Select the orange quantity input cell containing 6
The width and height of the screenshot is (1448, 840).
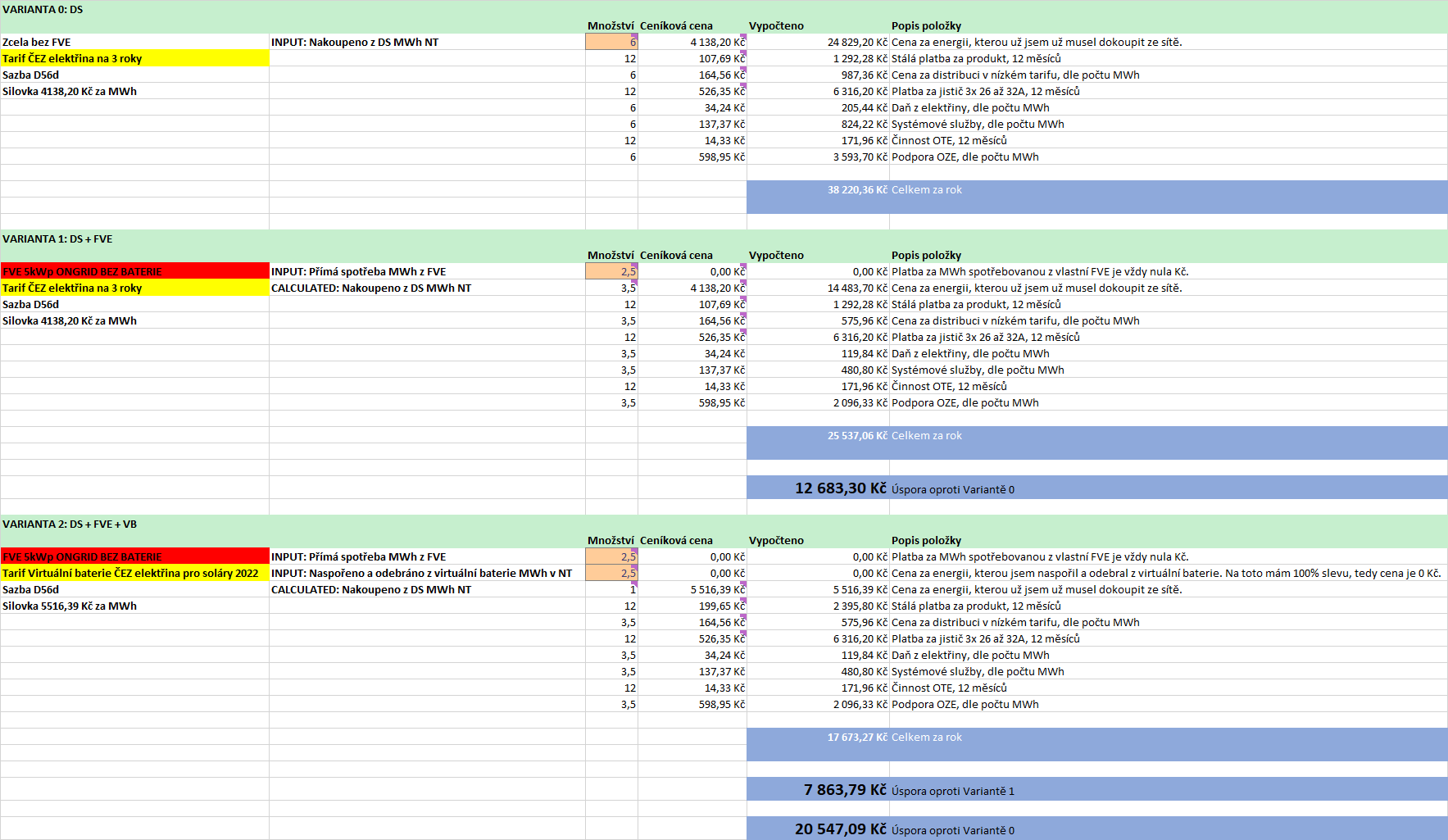coord(611,42)
